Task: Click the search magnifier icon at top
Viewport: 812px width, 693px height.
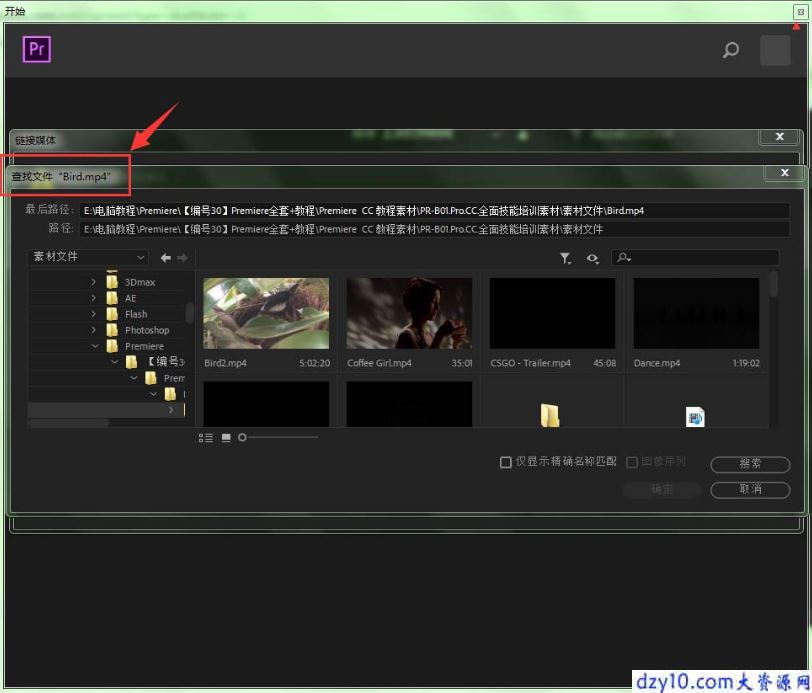Action: [731, 50]
